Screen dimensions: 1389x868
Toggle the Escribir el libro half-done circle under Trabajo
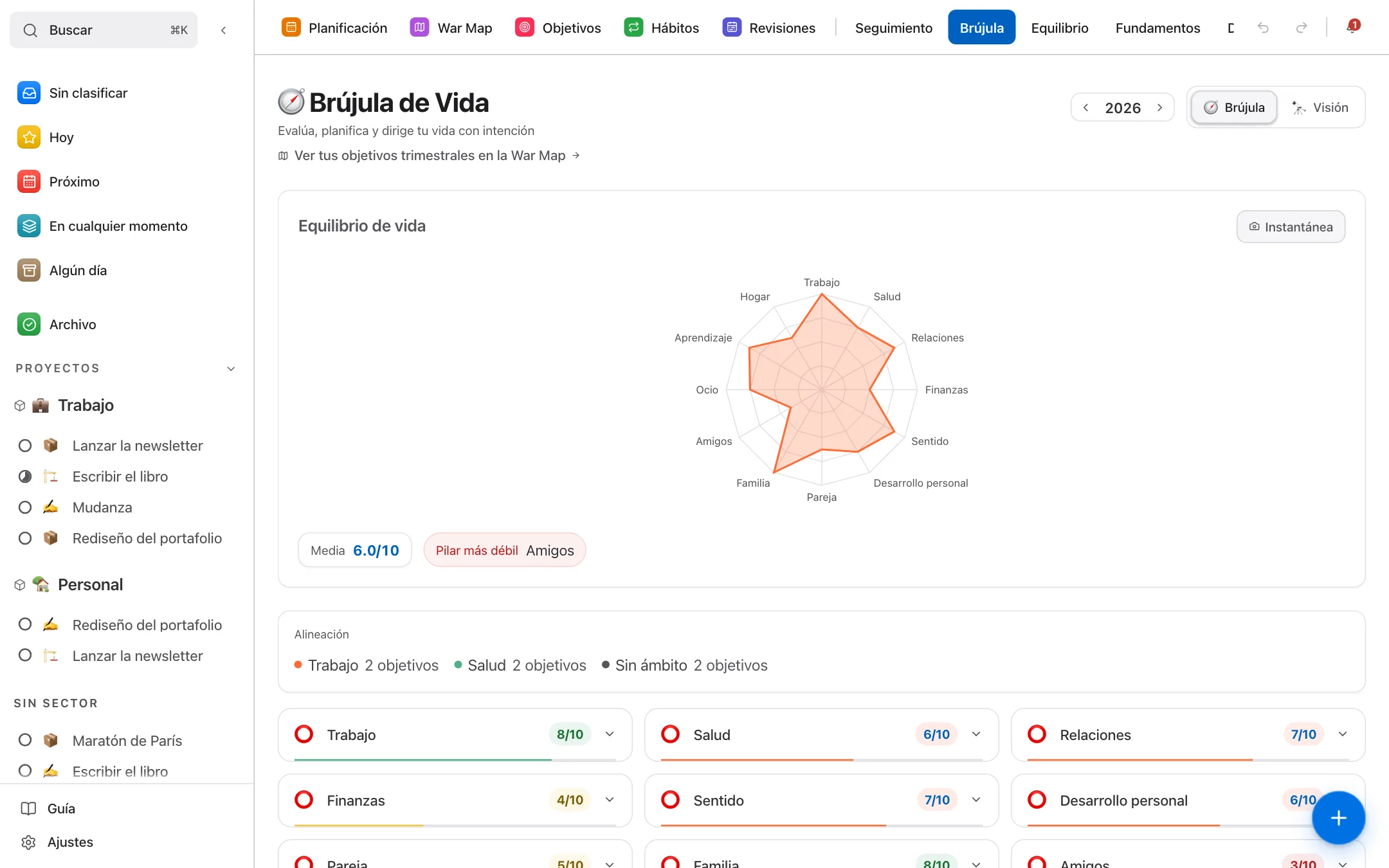(25, 476)
